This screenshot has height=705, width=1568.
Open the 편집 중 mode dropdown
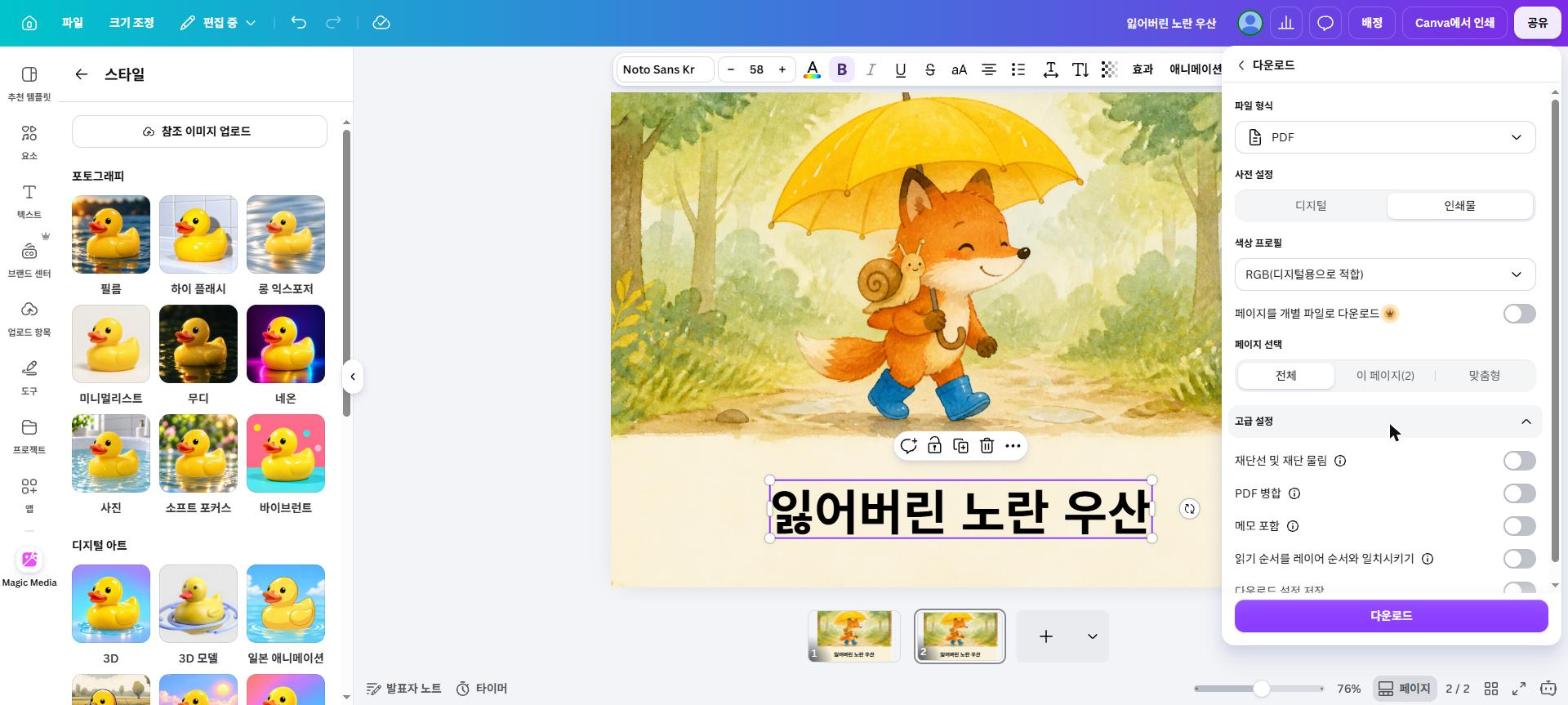click(x=218, y=22)
